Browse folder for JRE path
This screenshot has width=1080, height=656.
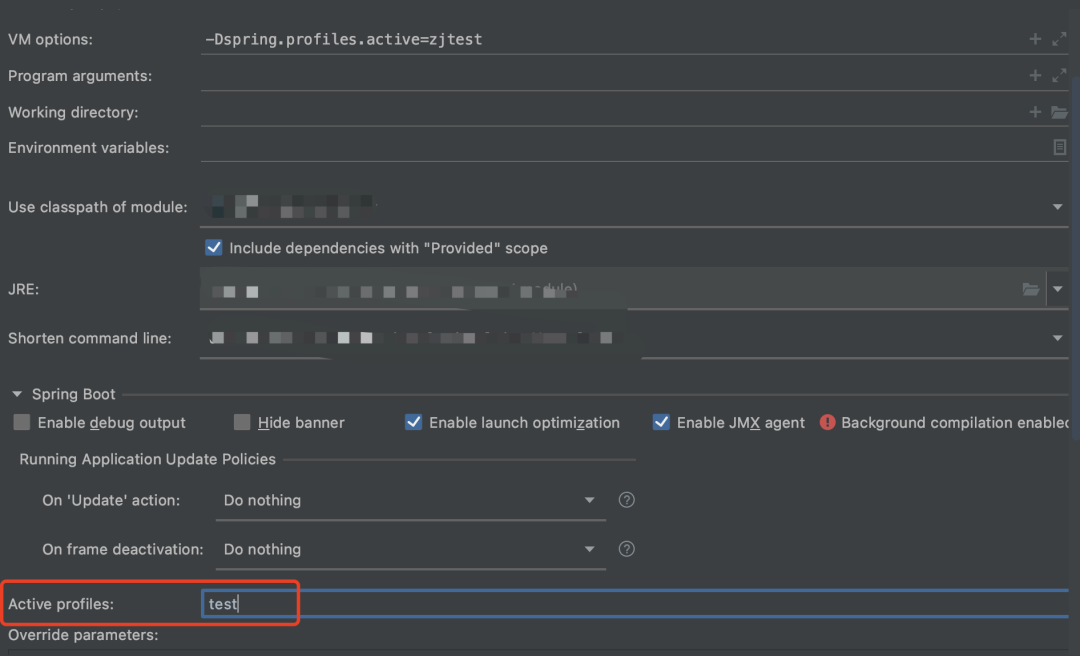click(x=1030, y=289)
